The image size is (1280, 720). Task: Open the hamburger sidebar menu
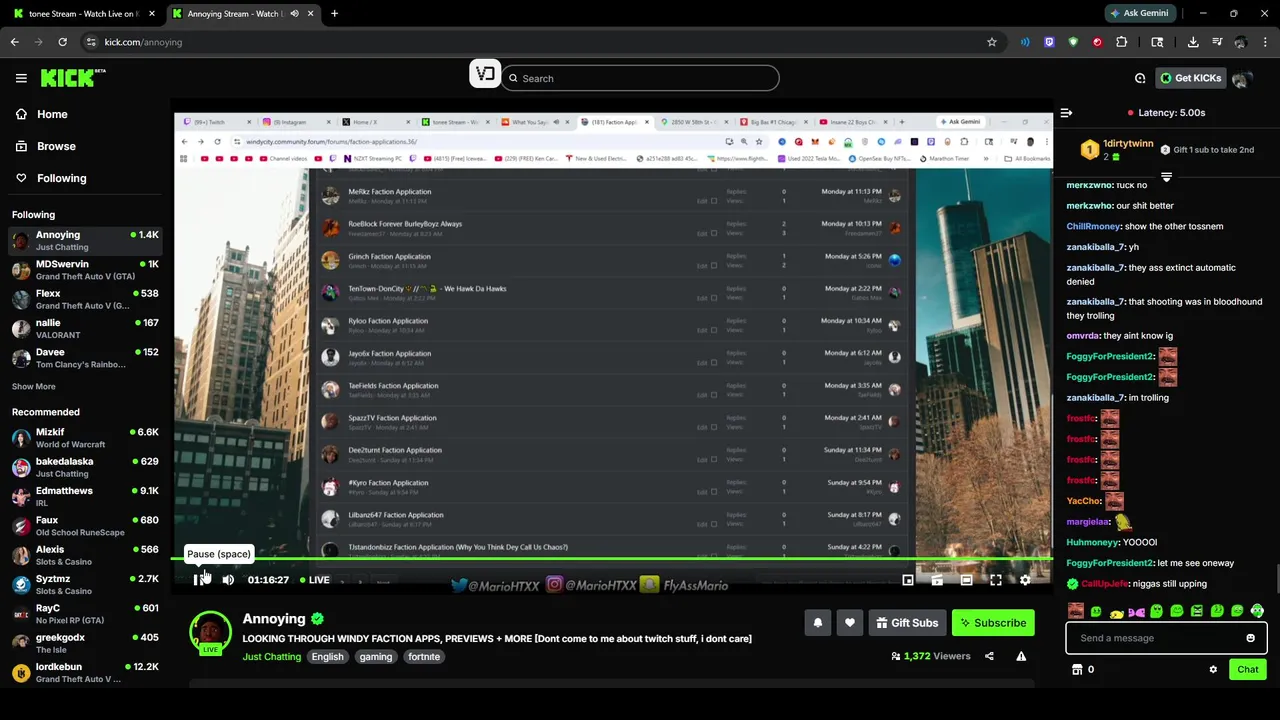point(21,78)
